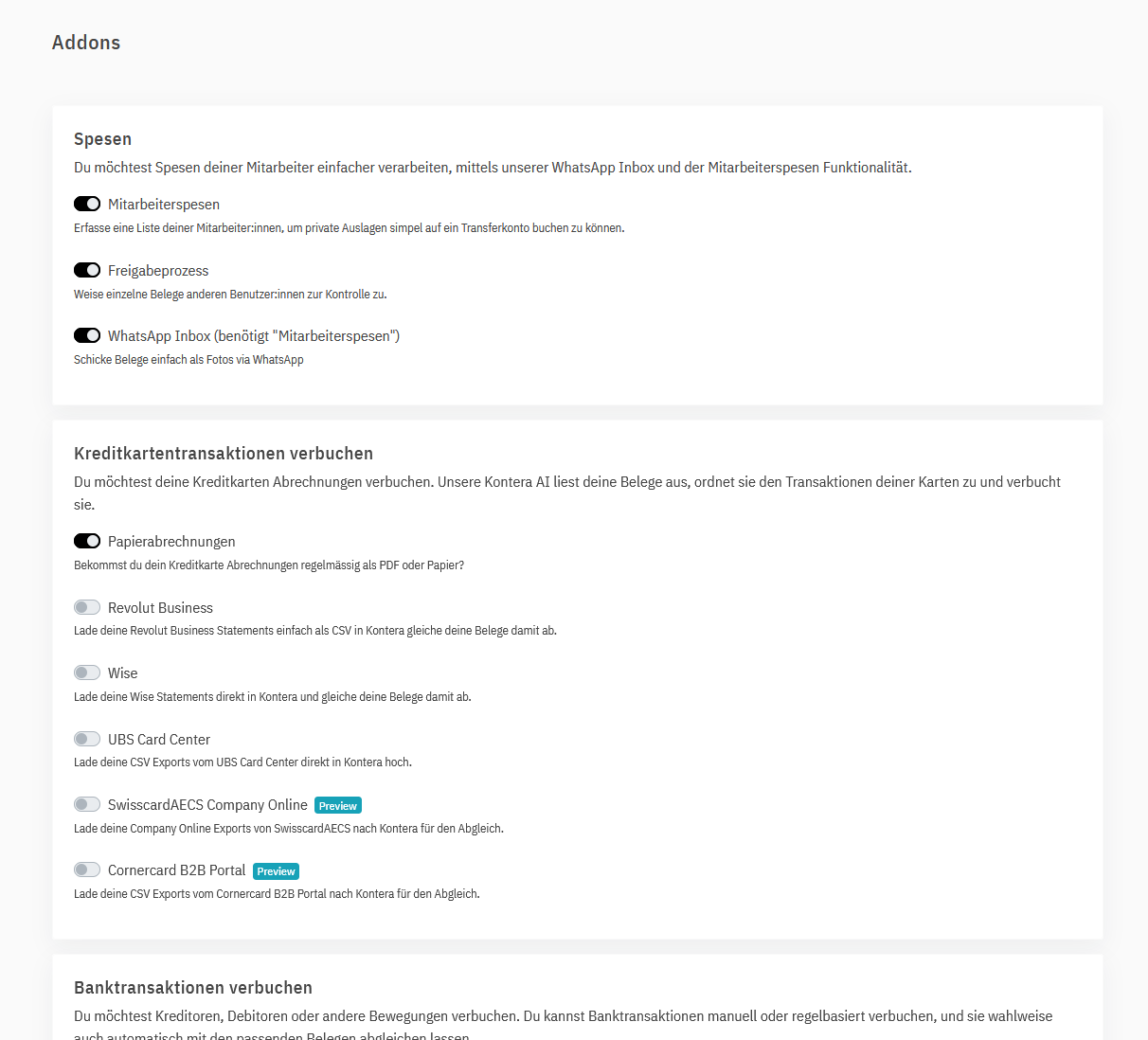Switch on Cornercard B2B Portal toggle
1148x1040 pixels.
87,870
